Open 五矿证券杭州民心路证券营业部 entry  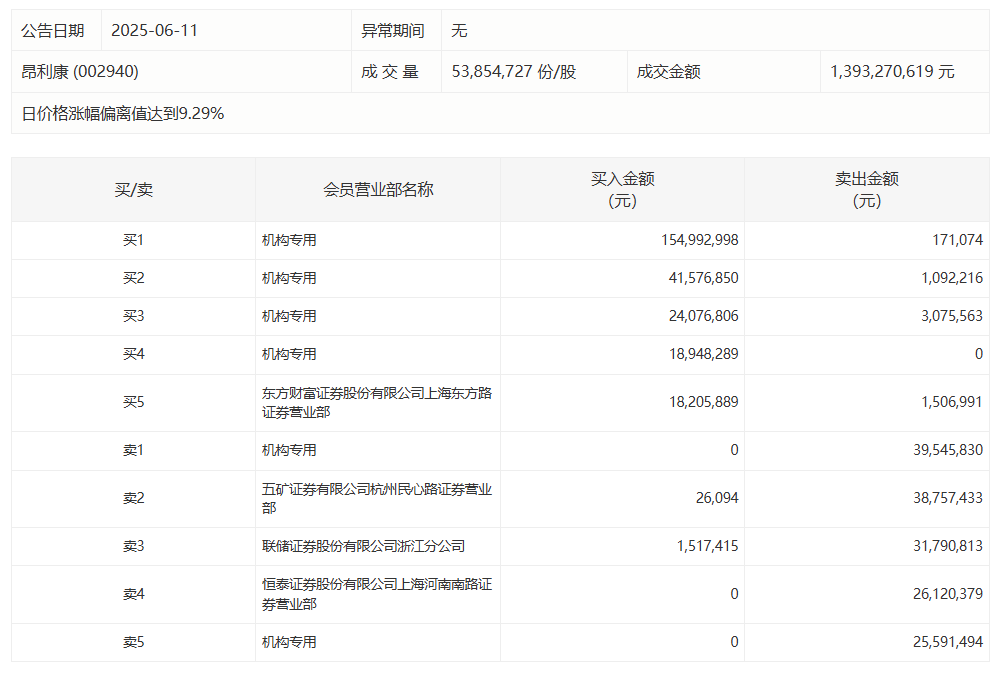pyautogui.click(x=376, y=499)
